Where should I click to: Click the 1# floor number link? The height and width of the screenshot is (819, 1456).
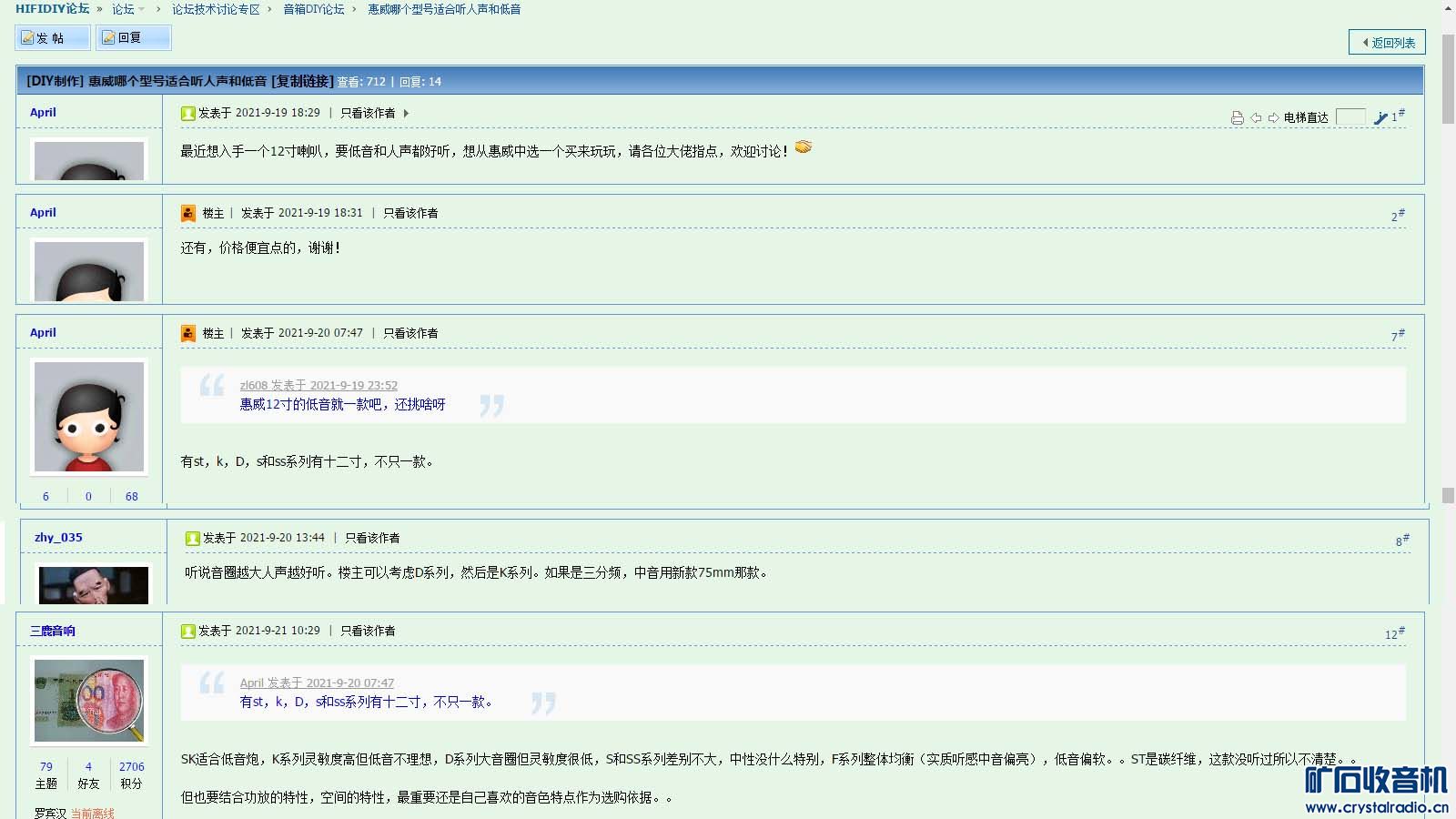tap(1398, 116)
